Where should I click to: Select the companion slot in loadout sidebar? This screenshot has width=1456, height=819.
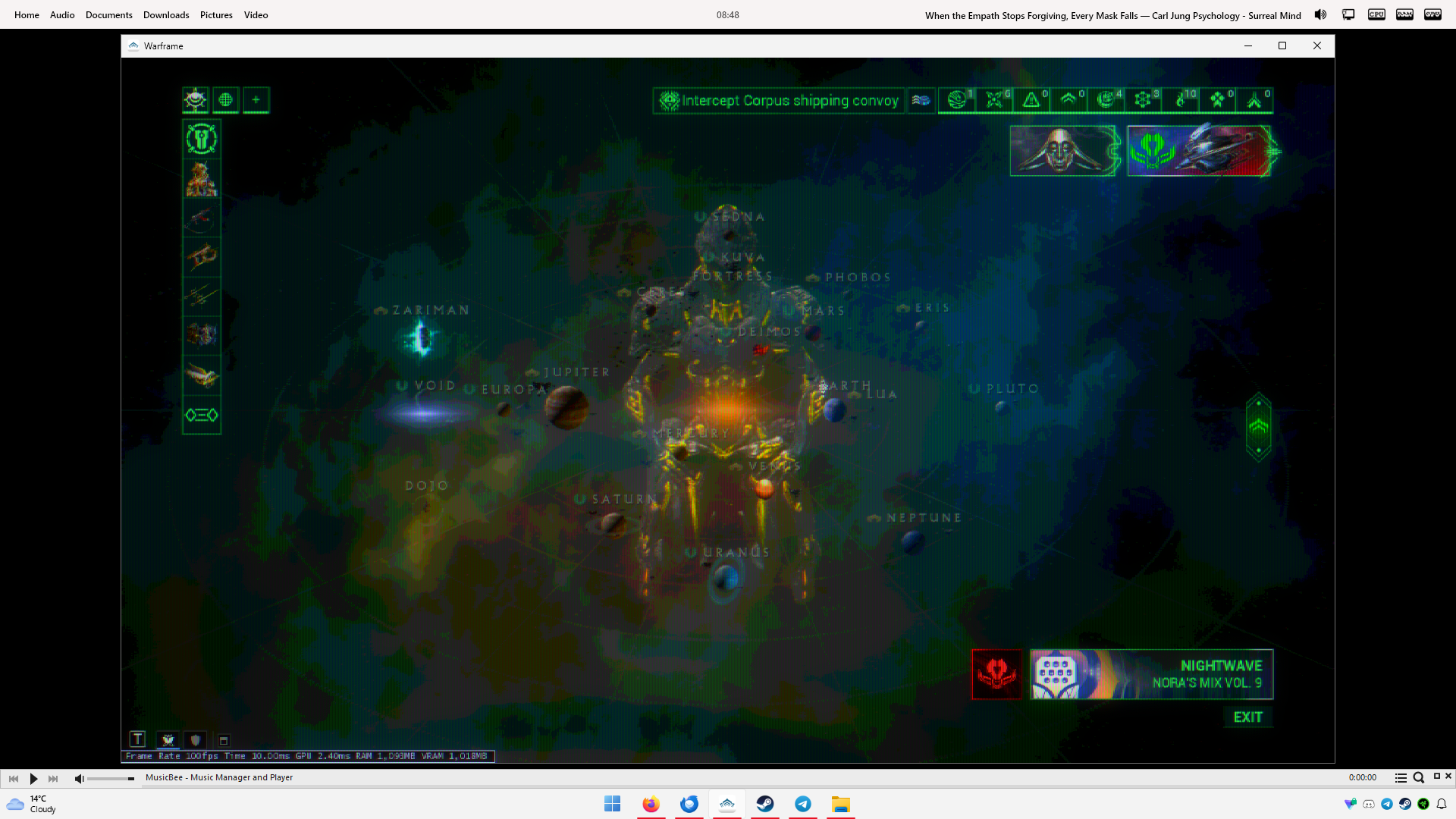(x=202, y=336)
